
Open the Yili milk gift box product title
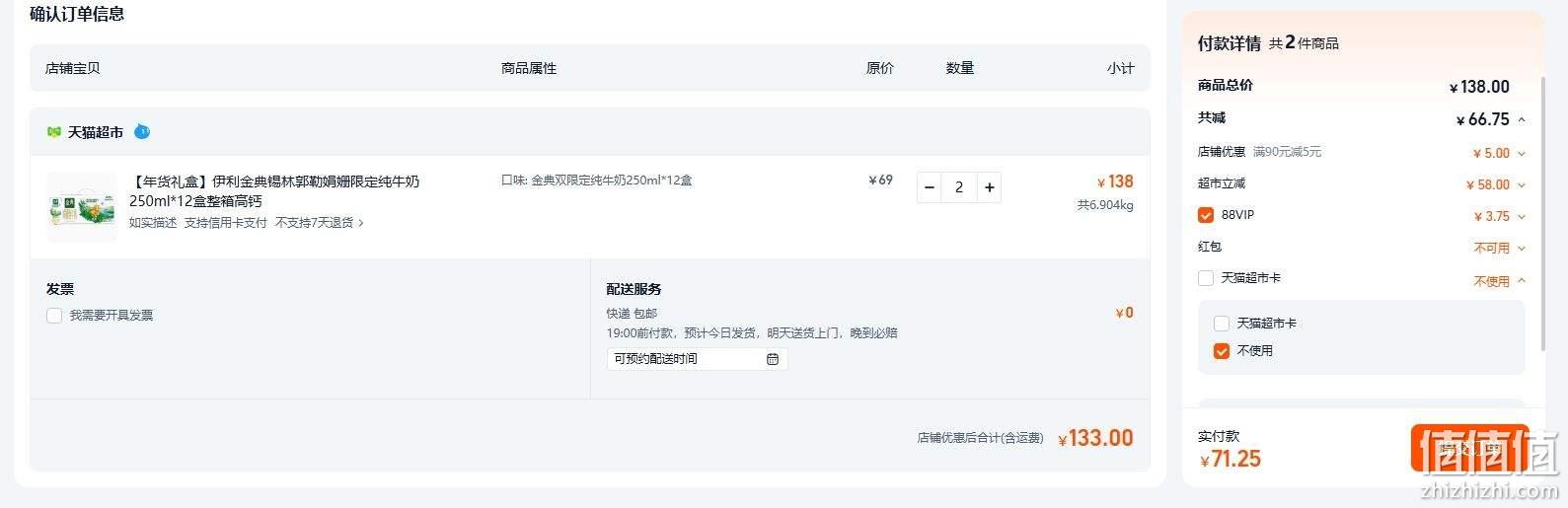(274, 190)
